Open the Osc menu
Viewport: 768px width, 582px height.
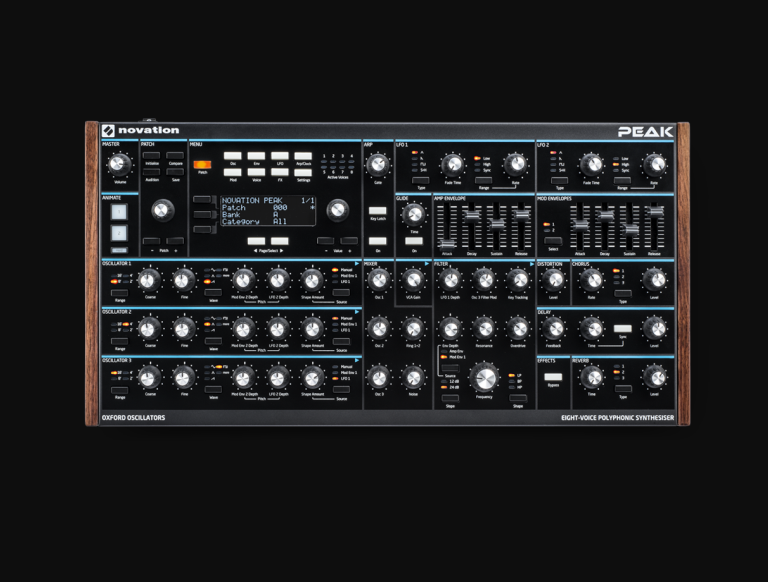(x=233, y=156)
